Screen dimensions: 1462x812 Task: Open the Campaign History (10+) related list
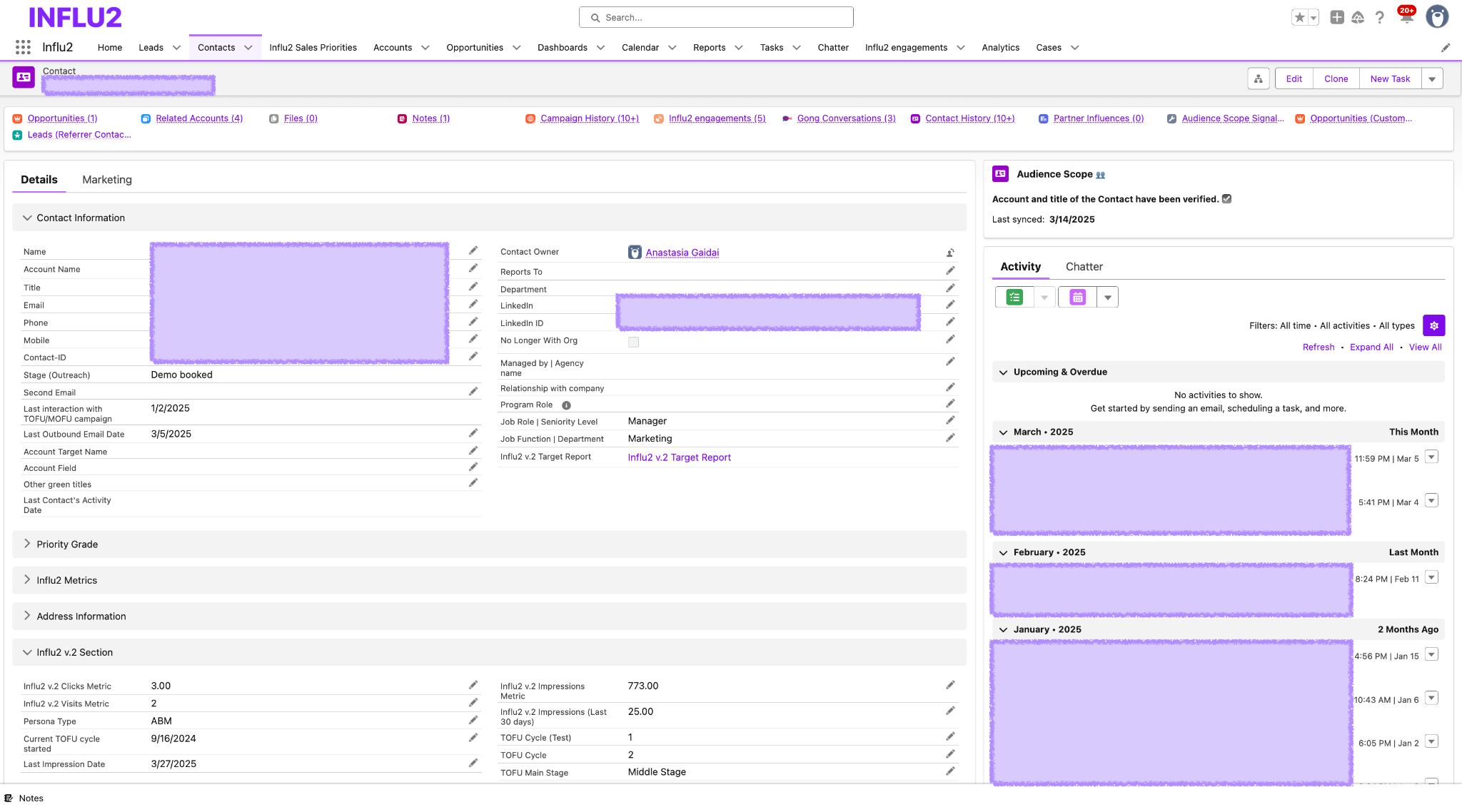coord(590,118)
